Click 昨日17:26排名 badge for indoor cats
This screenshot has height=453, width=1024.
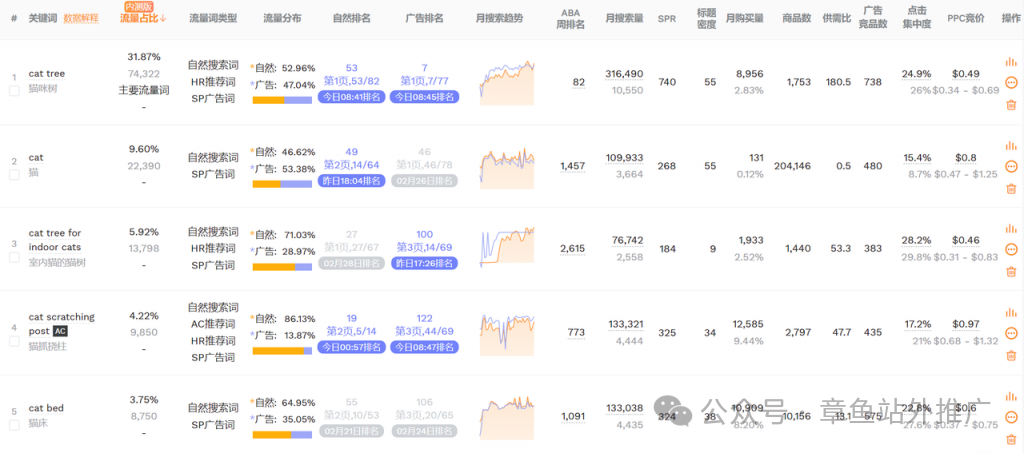point(424,263)
